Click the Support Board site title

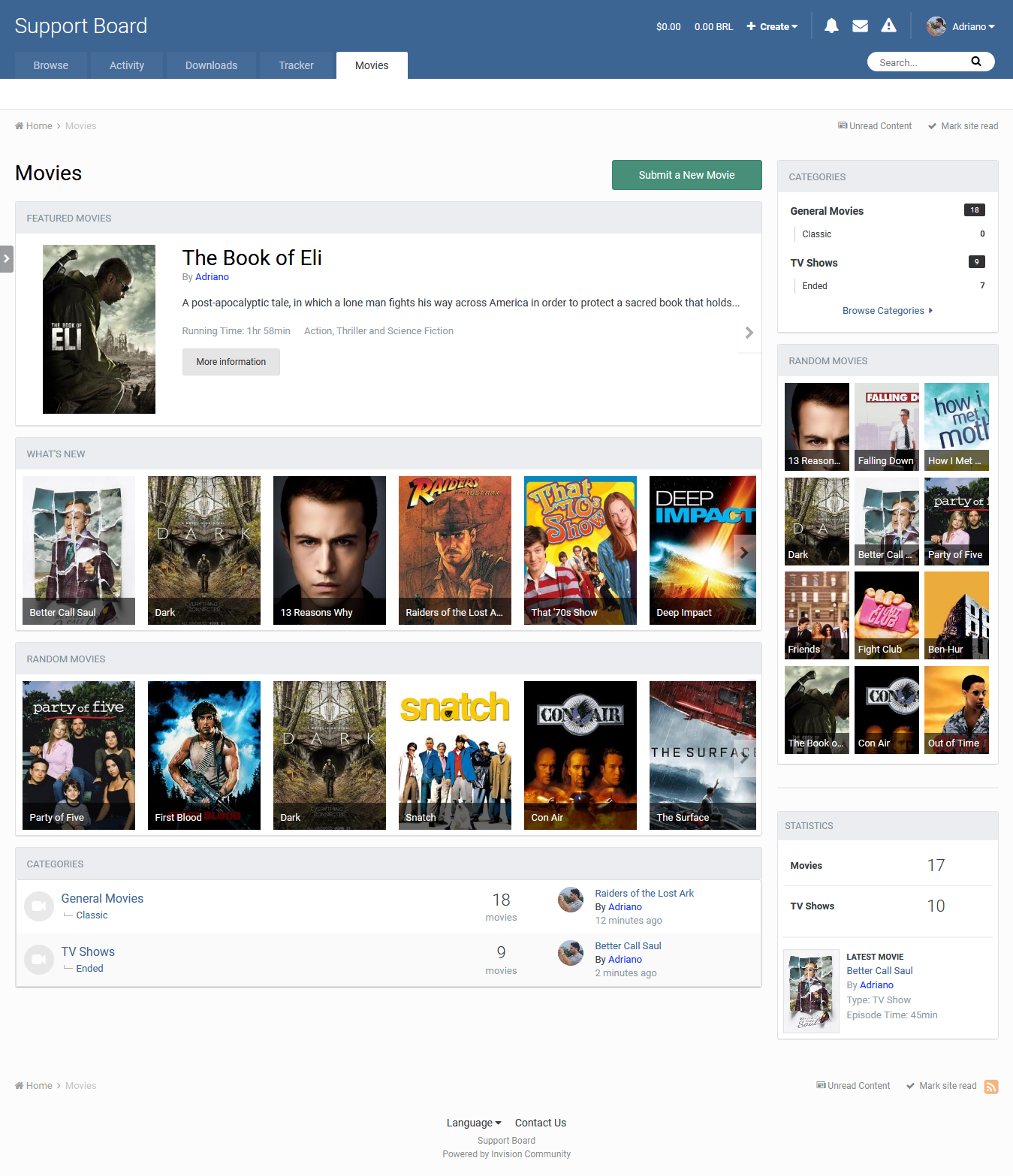pos(81,26)
